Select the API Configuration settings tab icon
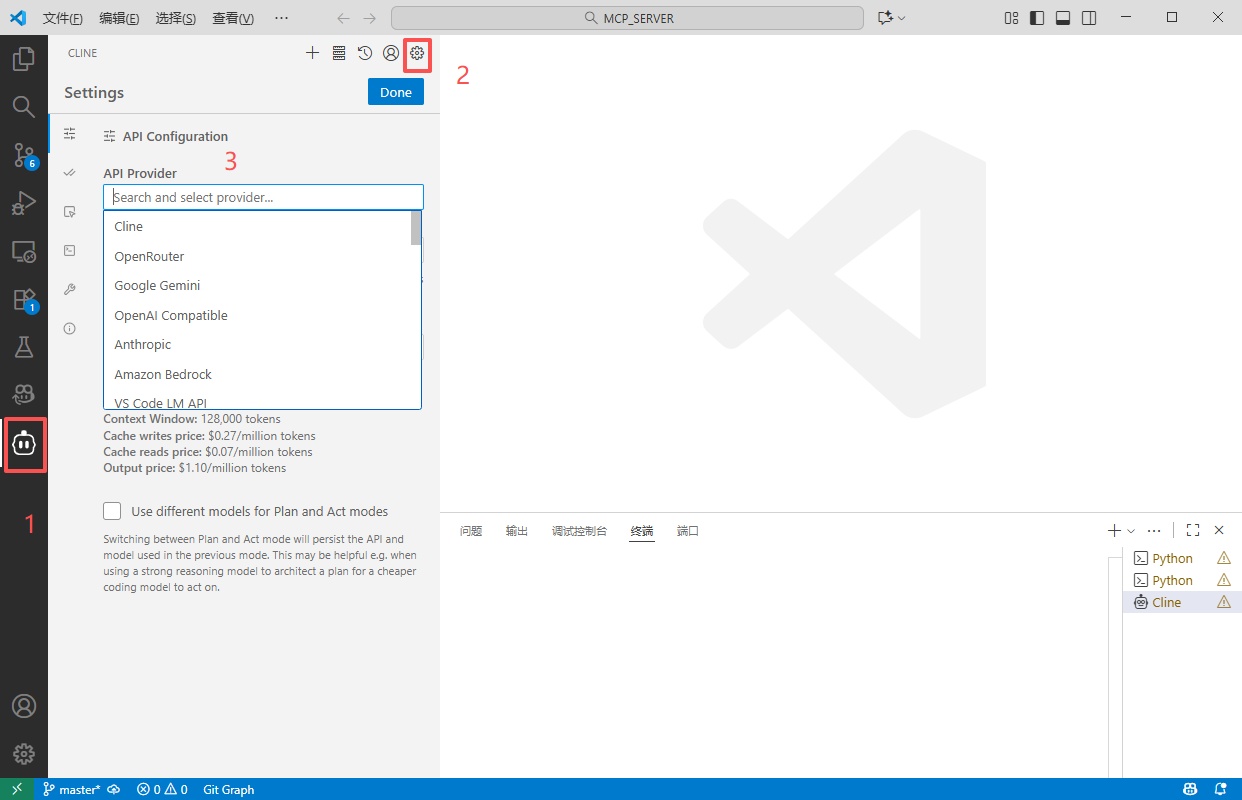Image resolution: width=1242 pixels, height=800 pixels. pos(69,133)
